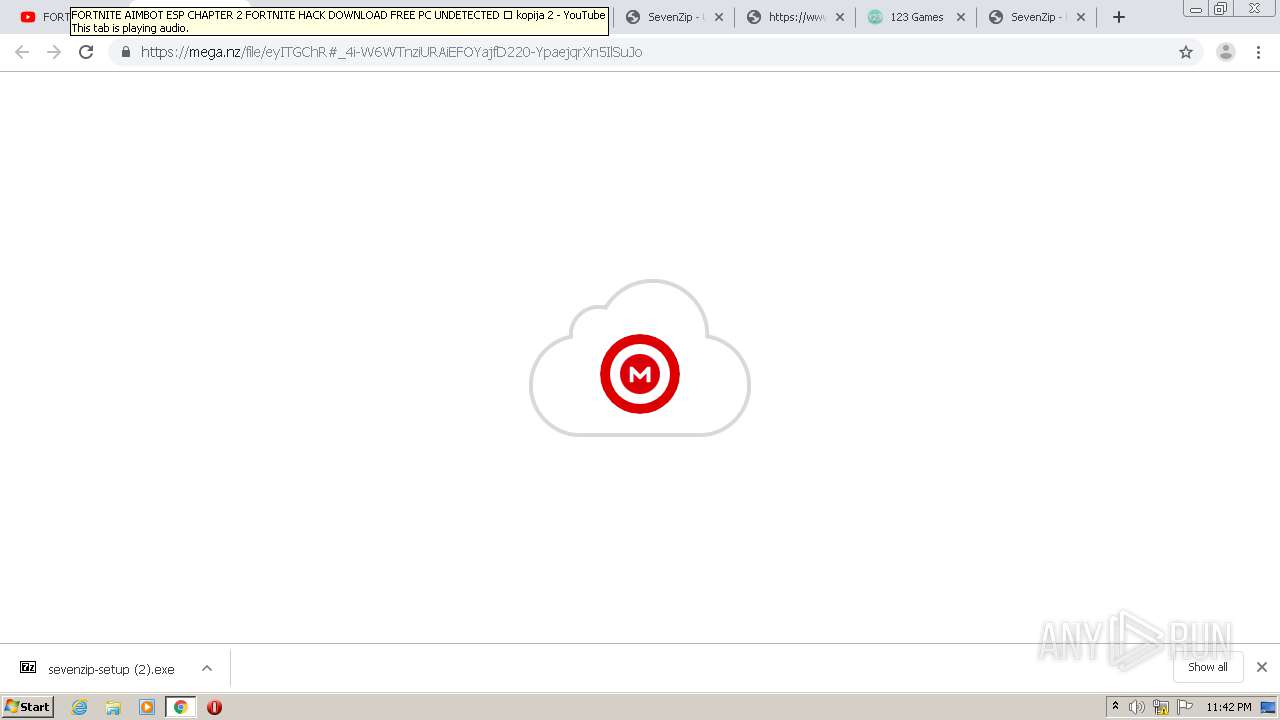Launch Internet Explorer from taskbar
Viewport: 1280px width, 720px height.
tap(80, 707)
